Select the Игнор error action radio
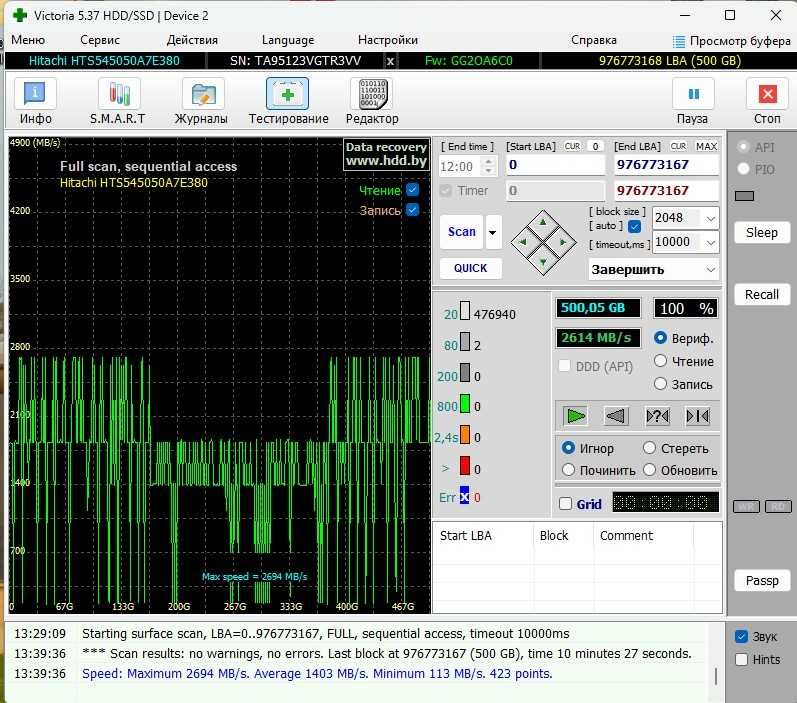797x703 pixels. click(x=568, y=448)
